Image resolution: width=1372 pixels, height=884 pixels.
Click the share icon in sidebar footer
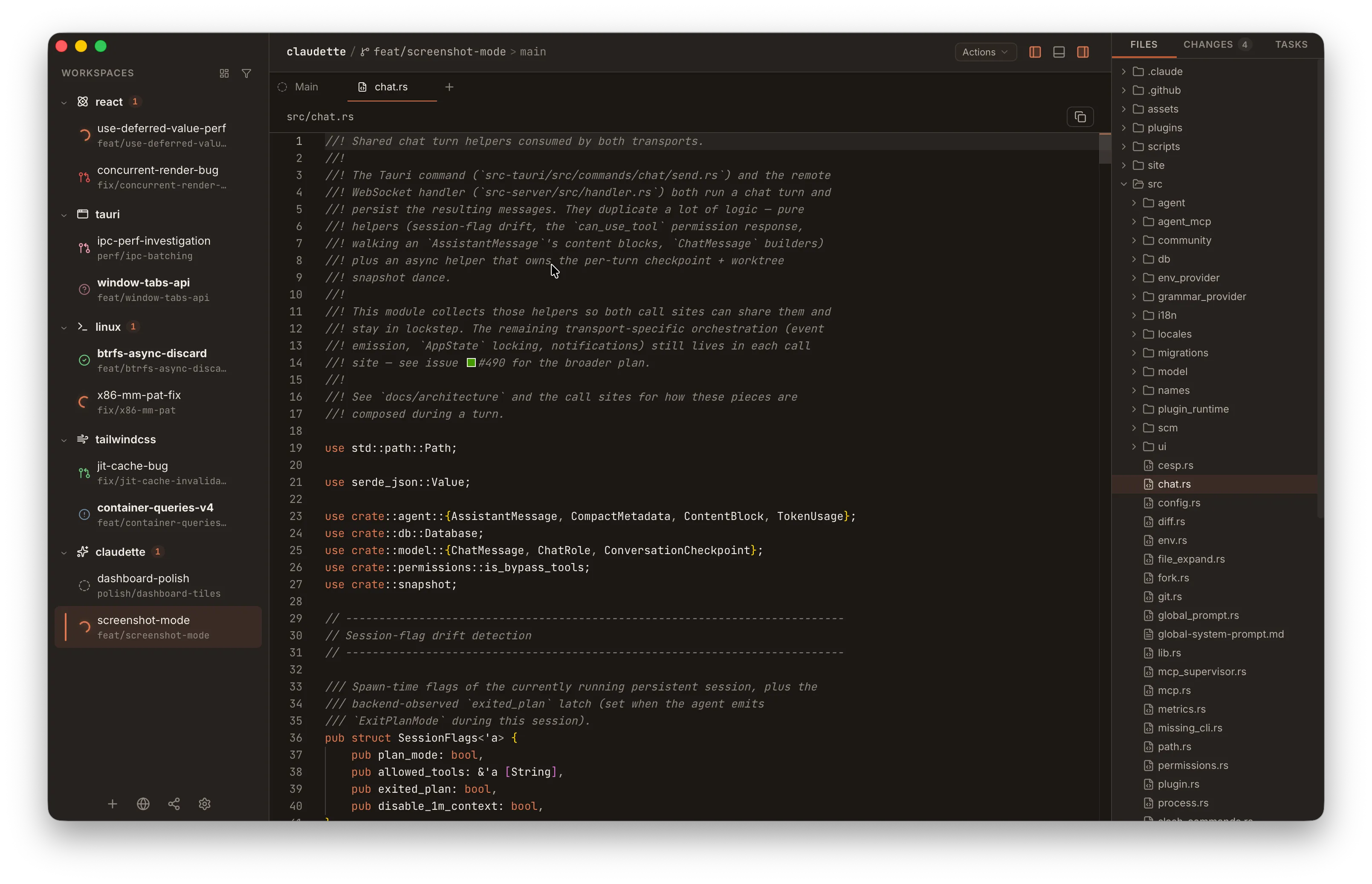point(174,803)
